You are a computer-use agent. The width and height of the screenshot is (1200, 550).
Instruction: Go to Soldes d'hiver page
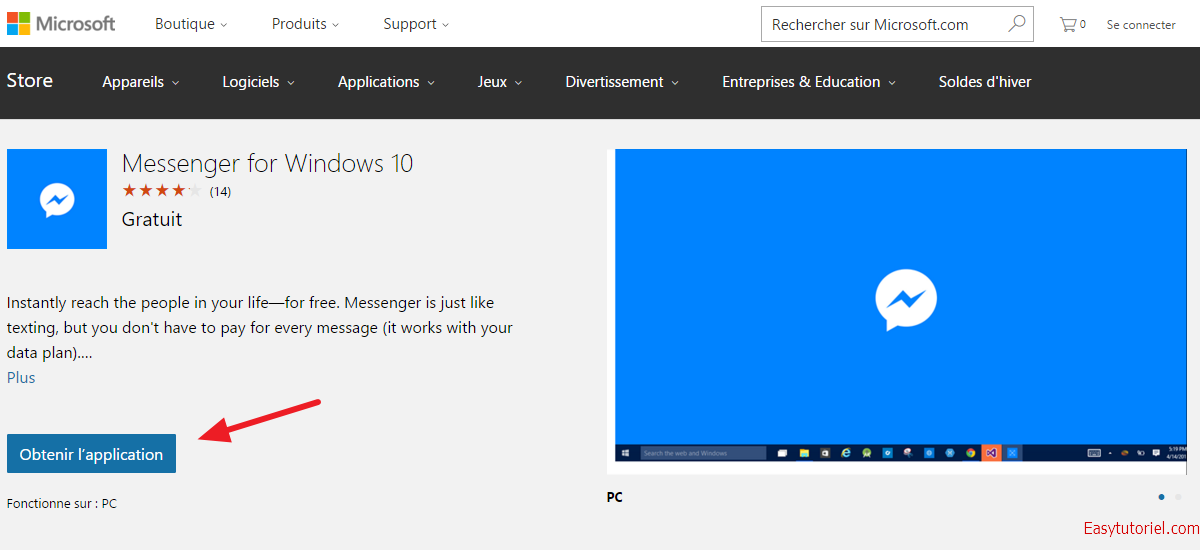(984, 82)
